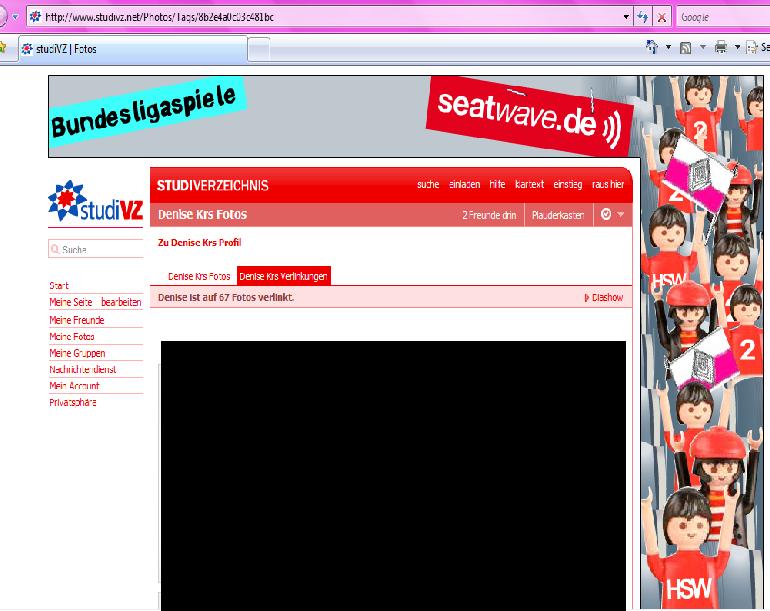Go to Zu Denise Krs Profil link
The height and width of the screenshot is (611, 770).
click(199, 242)
